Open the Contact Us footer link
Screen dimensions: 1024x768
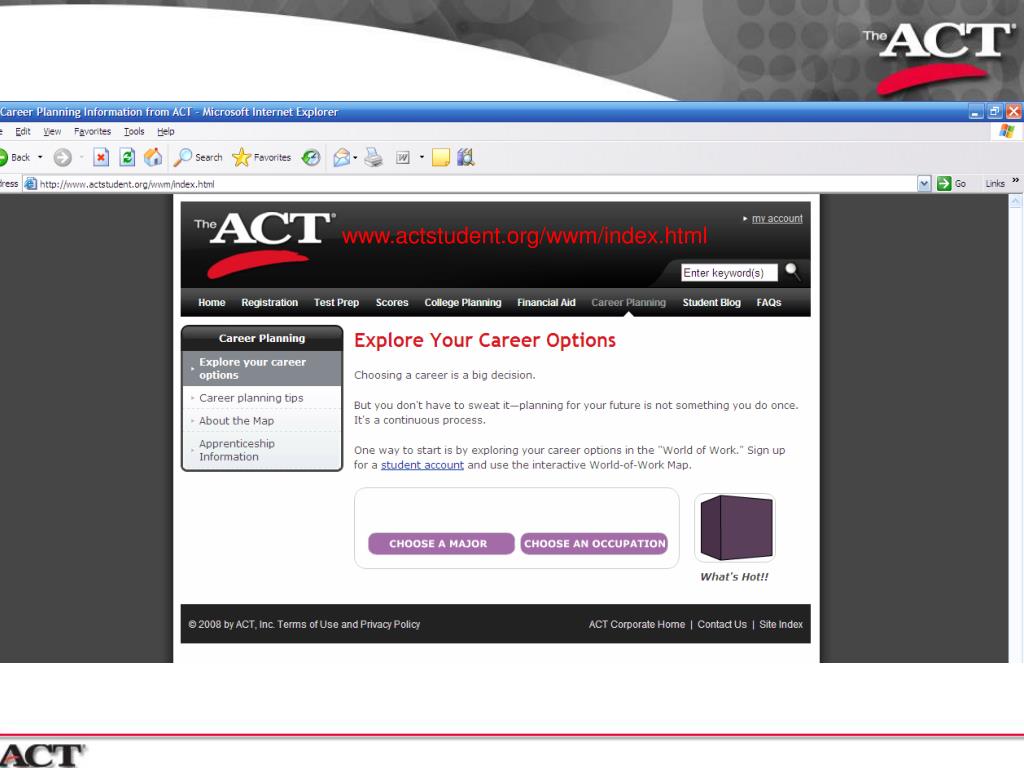(722, 624)
